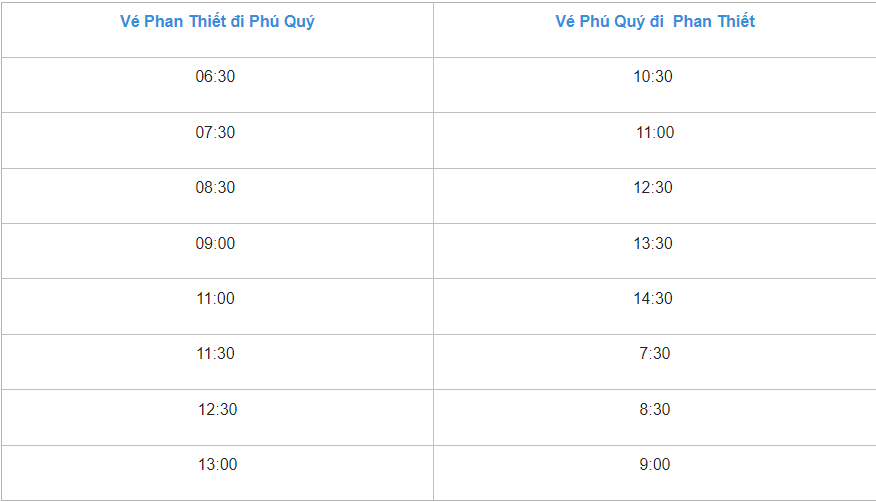Select the 14:30 time in right column

click(653, 299)
